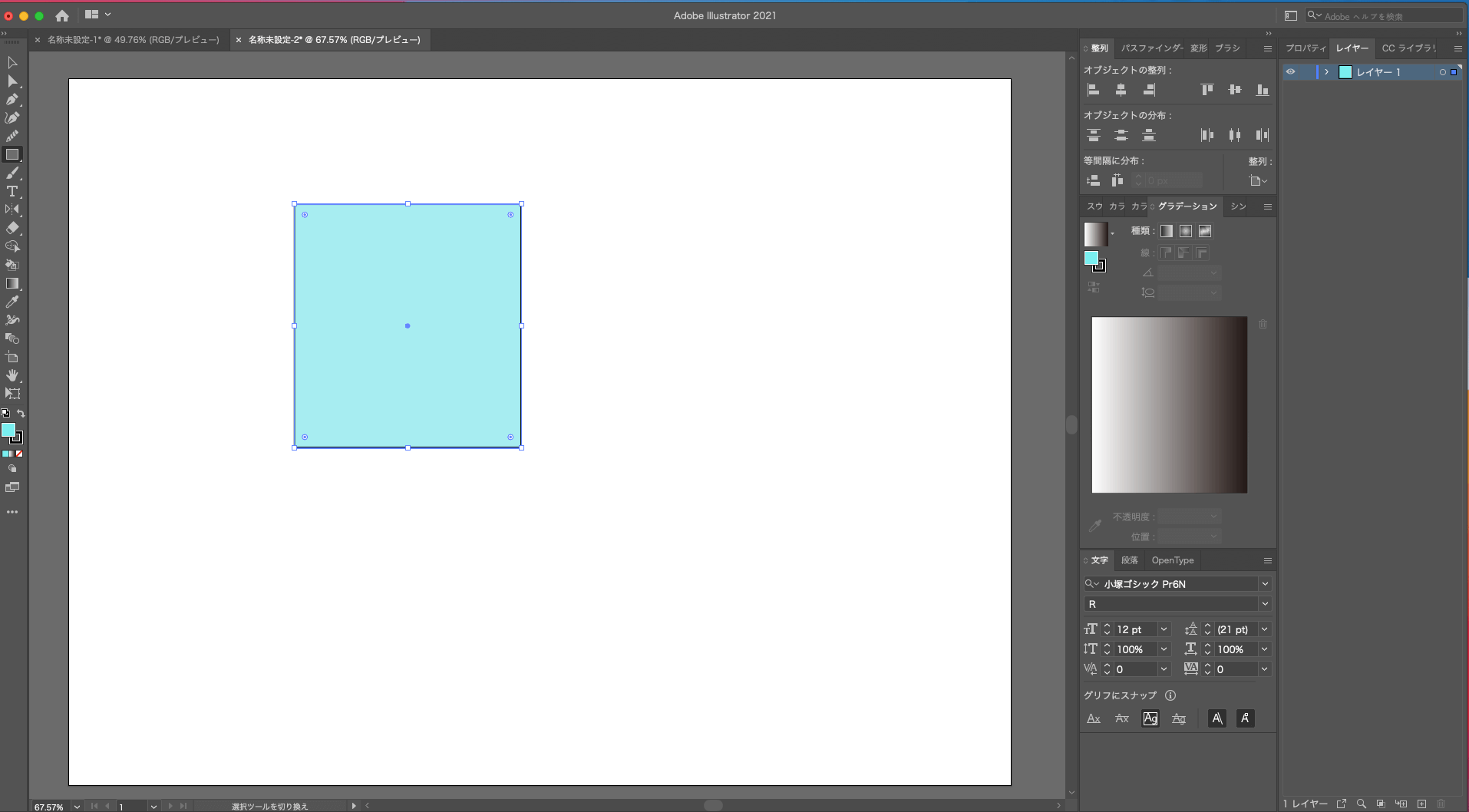Choose linear gradient type
This screenshot has height=812, width=1469.
1167,231
